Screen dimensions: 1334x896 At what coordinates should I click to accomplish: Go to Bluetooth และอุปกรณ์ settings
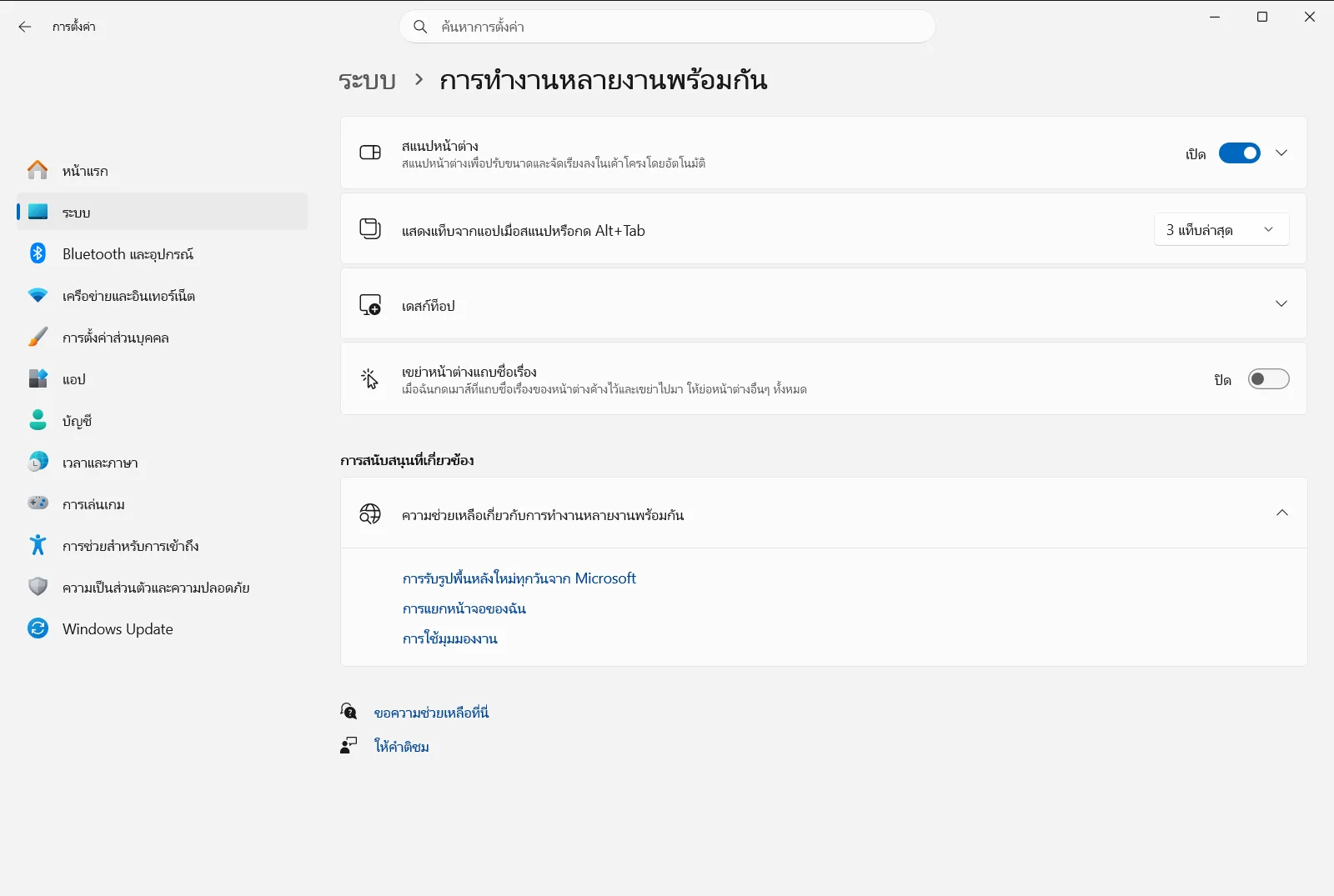click(x=163, y=253)
